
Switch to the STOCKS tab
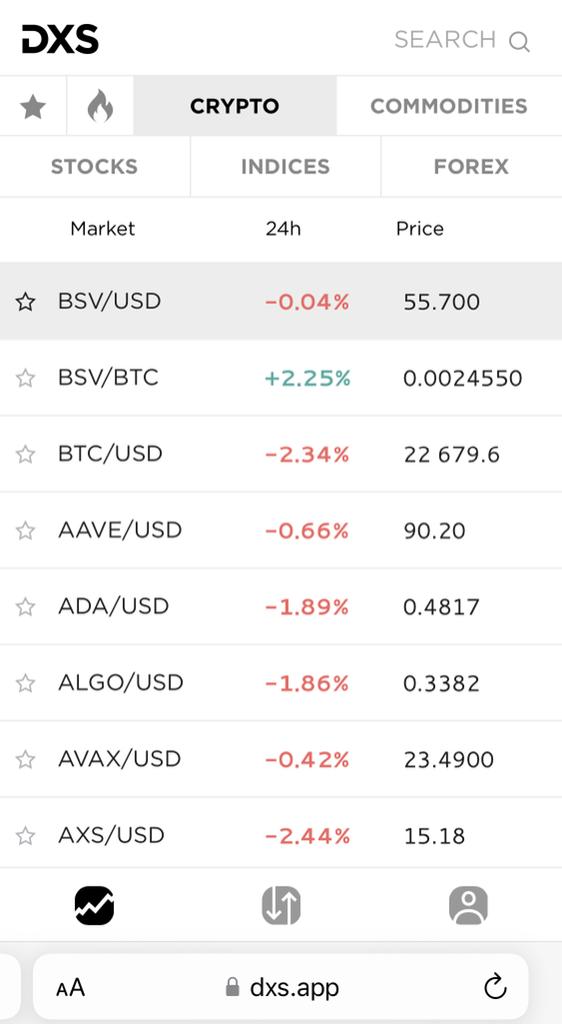pyautogui.click(x=95, y=167)
